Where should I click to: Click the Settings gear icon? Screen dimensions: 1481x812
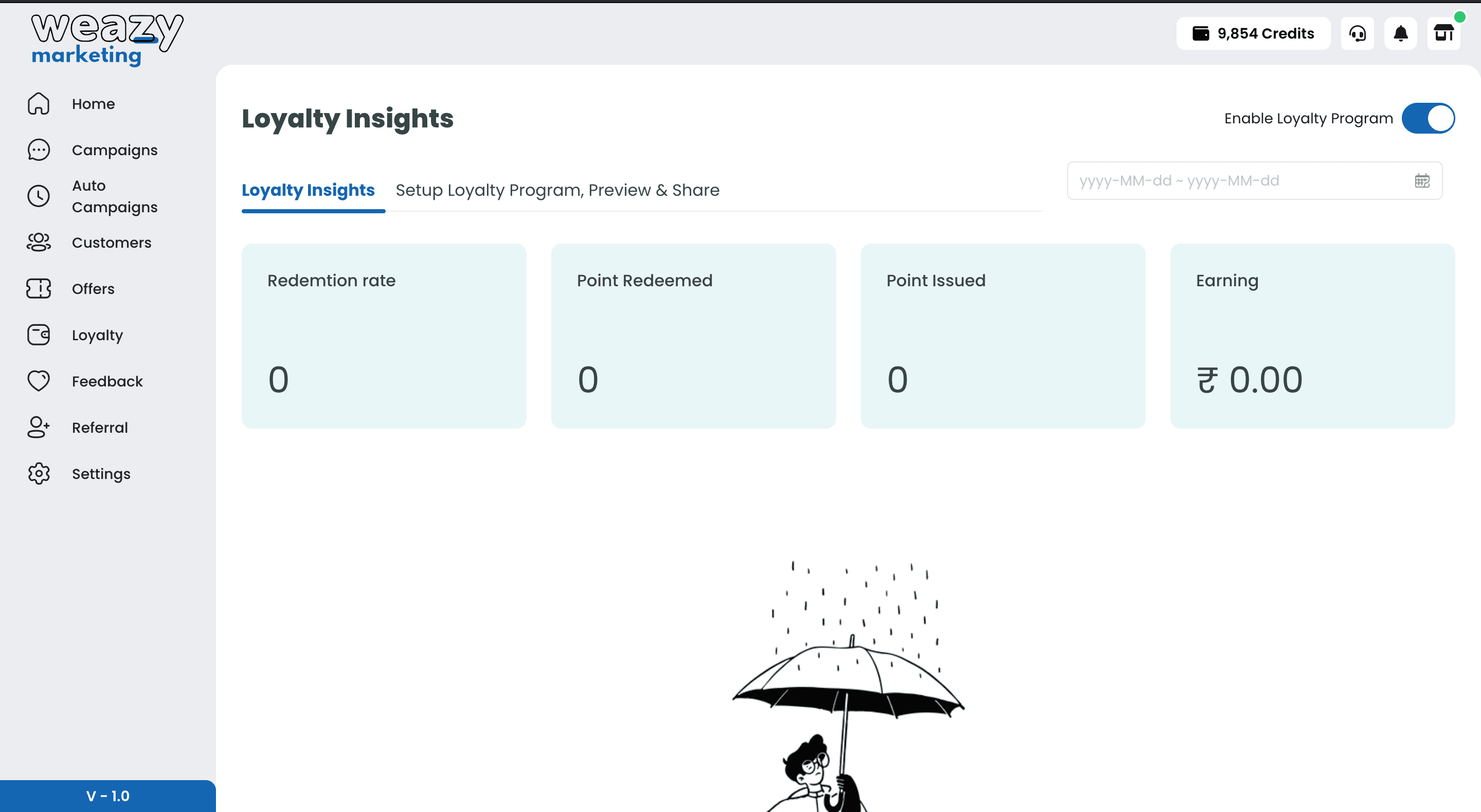[39, 473]
